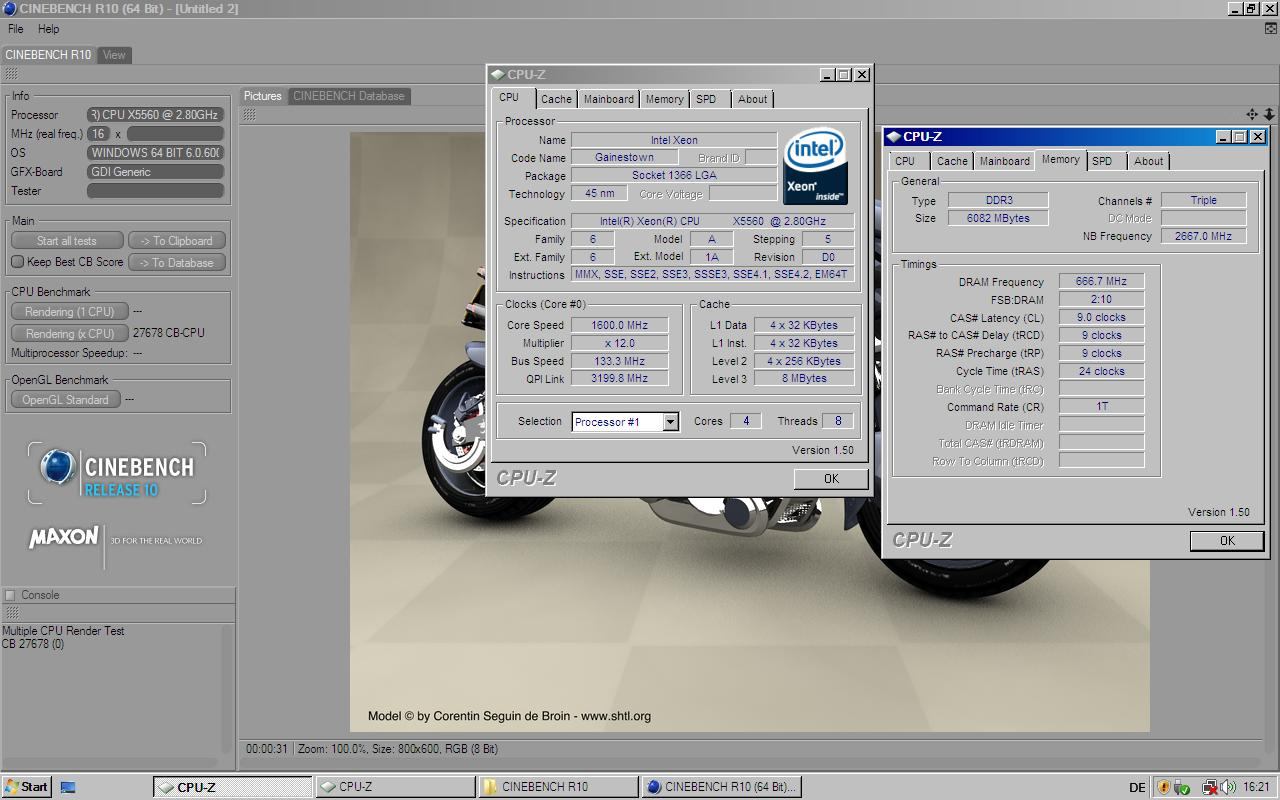This screenshot has height=800, width=1280.
Task: Click the grip handle below the Console header
Action: (11, 613)
